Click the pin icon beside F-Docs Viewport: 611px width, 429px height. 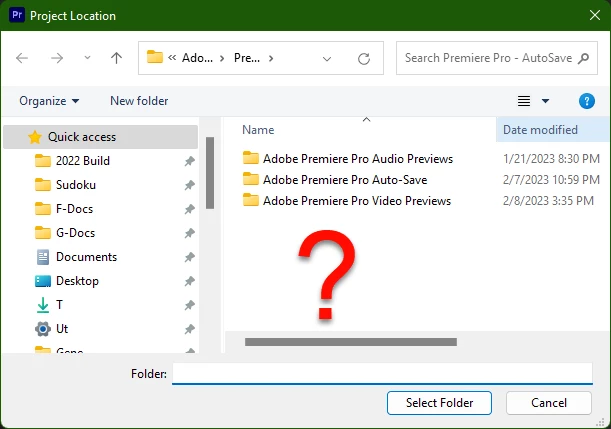190,209
